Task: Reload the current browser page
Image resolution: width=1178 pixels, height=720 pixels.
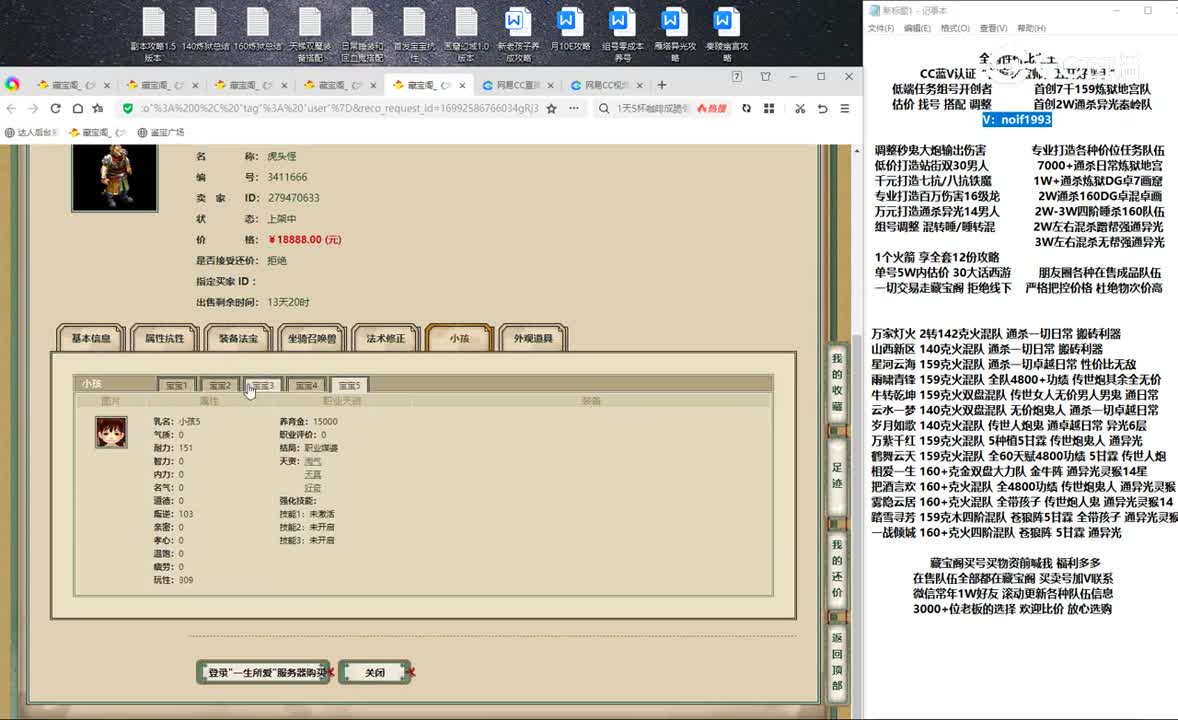Action: [x=55, y=108]
